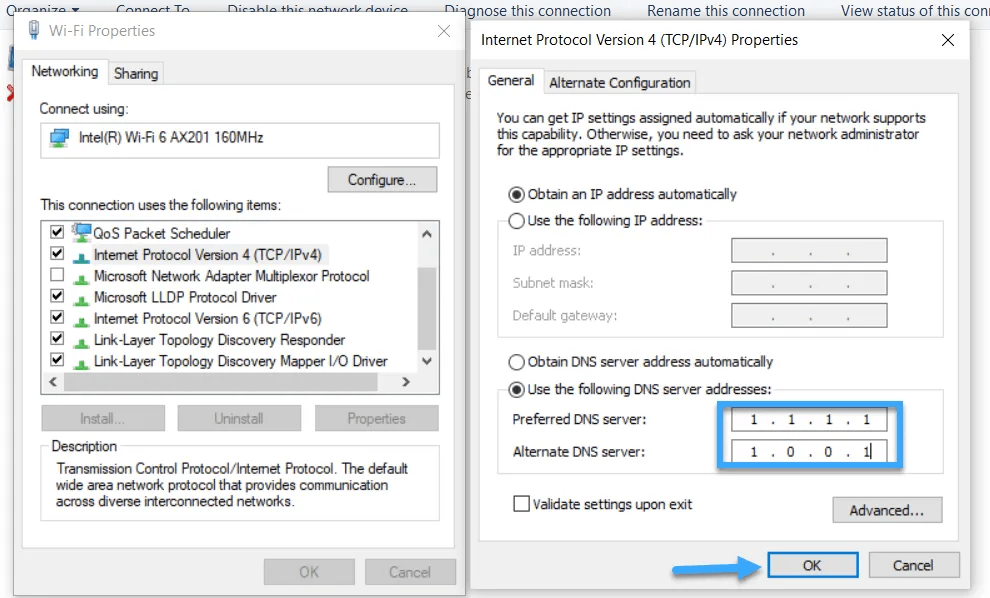The height and width of the screenshot is (598, 990).
Task: Click View status of this connection
Action: coord(915,11)
